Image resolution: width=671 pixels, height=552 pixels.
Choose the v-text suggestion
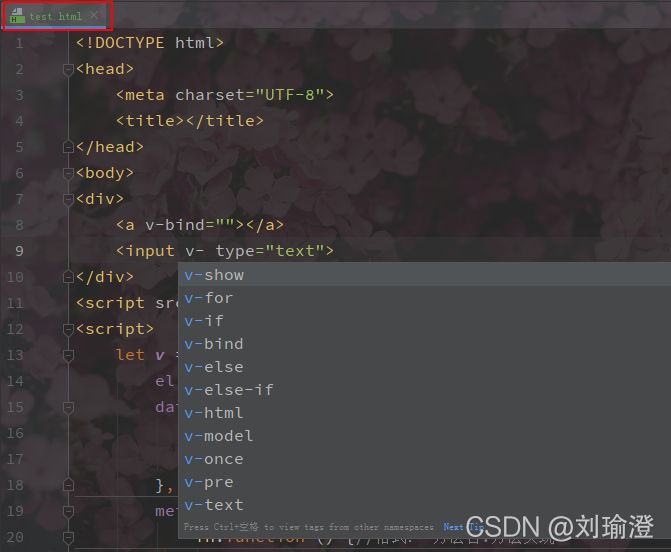[425, 505]
